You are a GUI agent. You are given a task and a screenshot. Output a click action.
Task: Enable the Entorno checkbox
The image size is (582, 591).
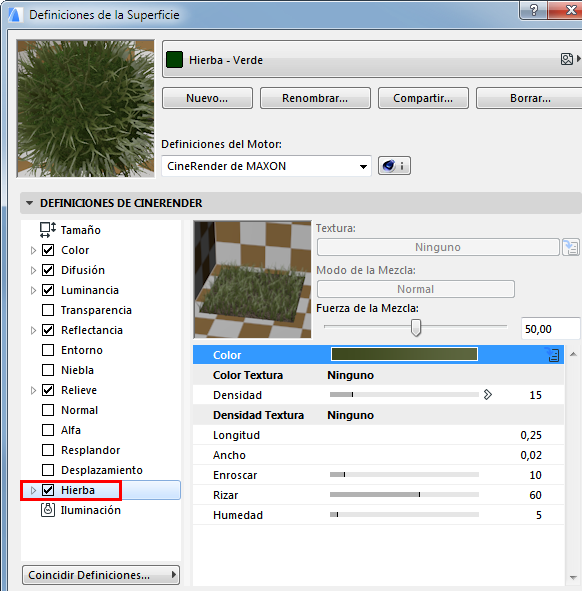tap(48, 350)
